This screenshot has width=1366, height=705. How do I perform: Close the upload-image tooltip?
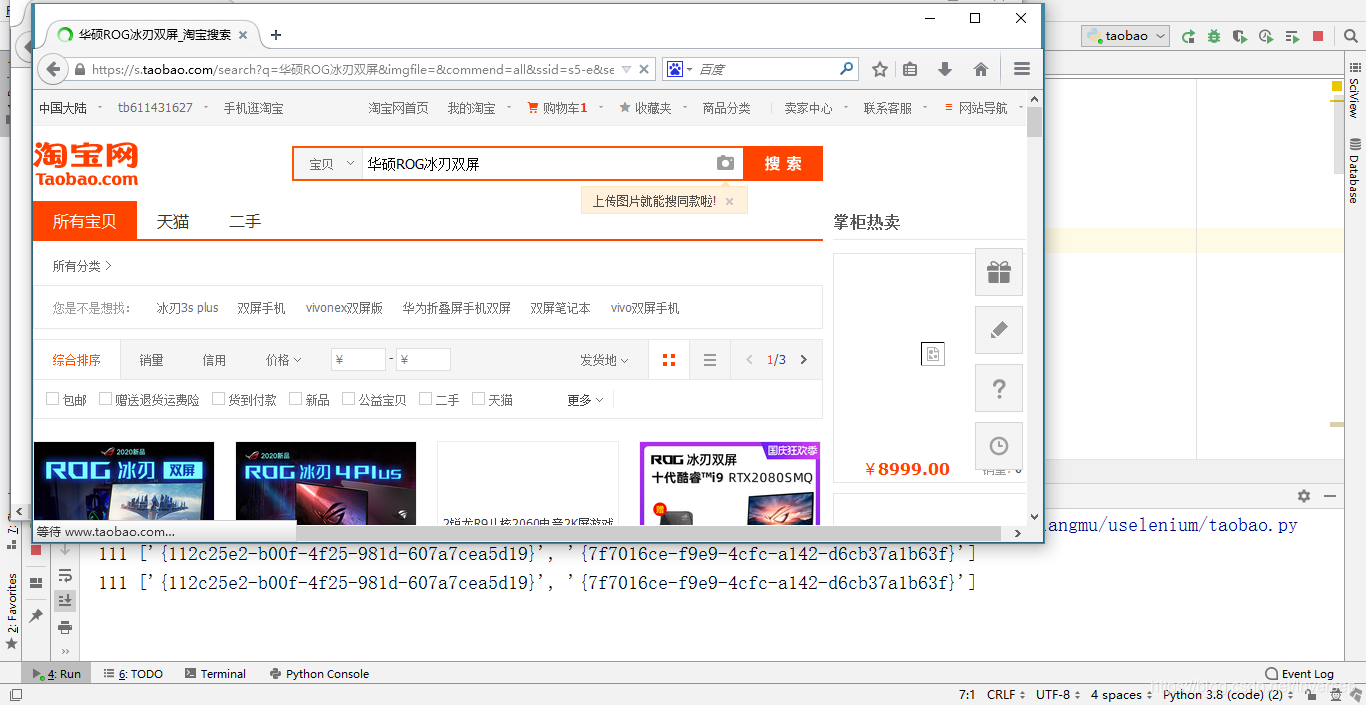click(730, 201)
